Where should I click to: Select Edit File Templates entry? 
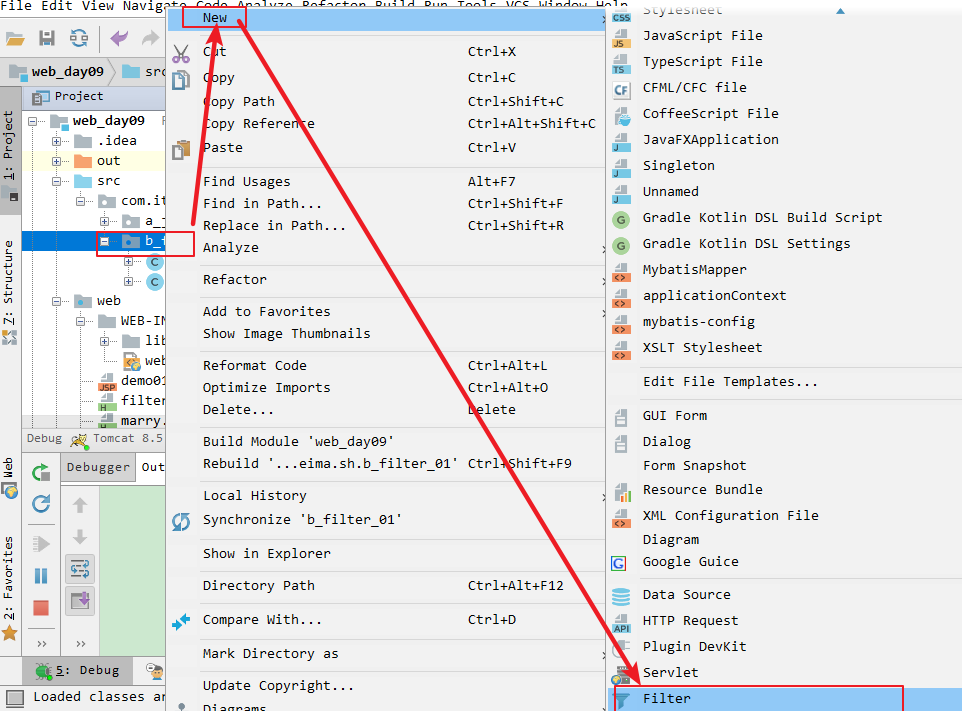coord(784,382)
